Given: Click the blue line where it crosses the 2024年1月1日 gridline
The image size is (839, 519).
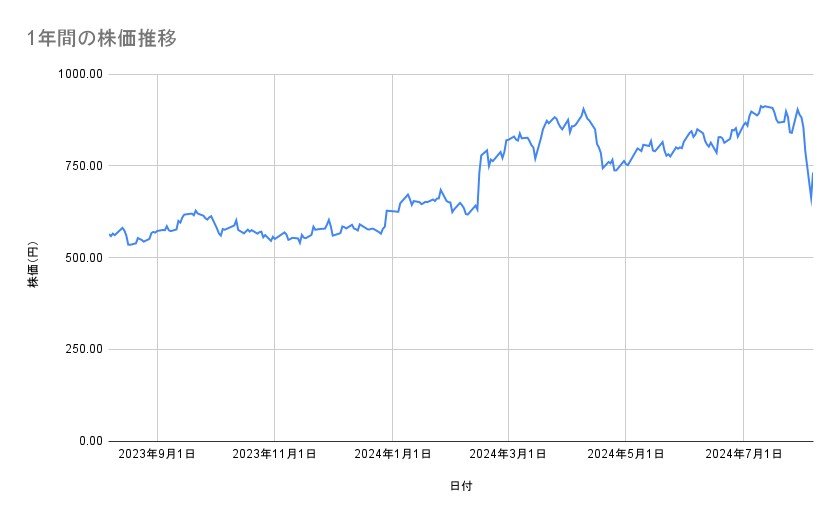Looking at the screenshot, I should [392, 211].
